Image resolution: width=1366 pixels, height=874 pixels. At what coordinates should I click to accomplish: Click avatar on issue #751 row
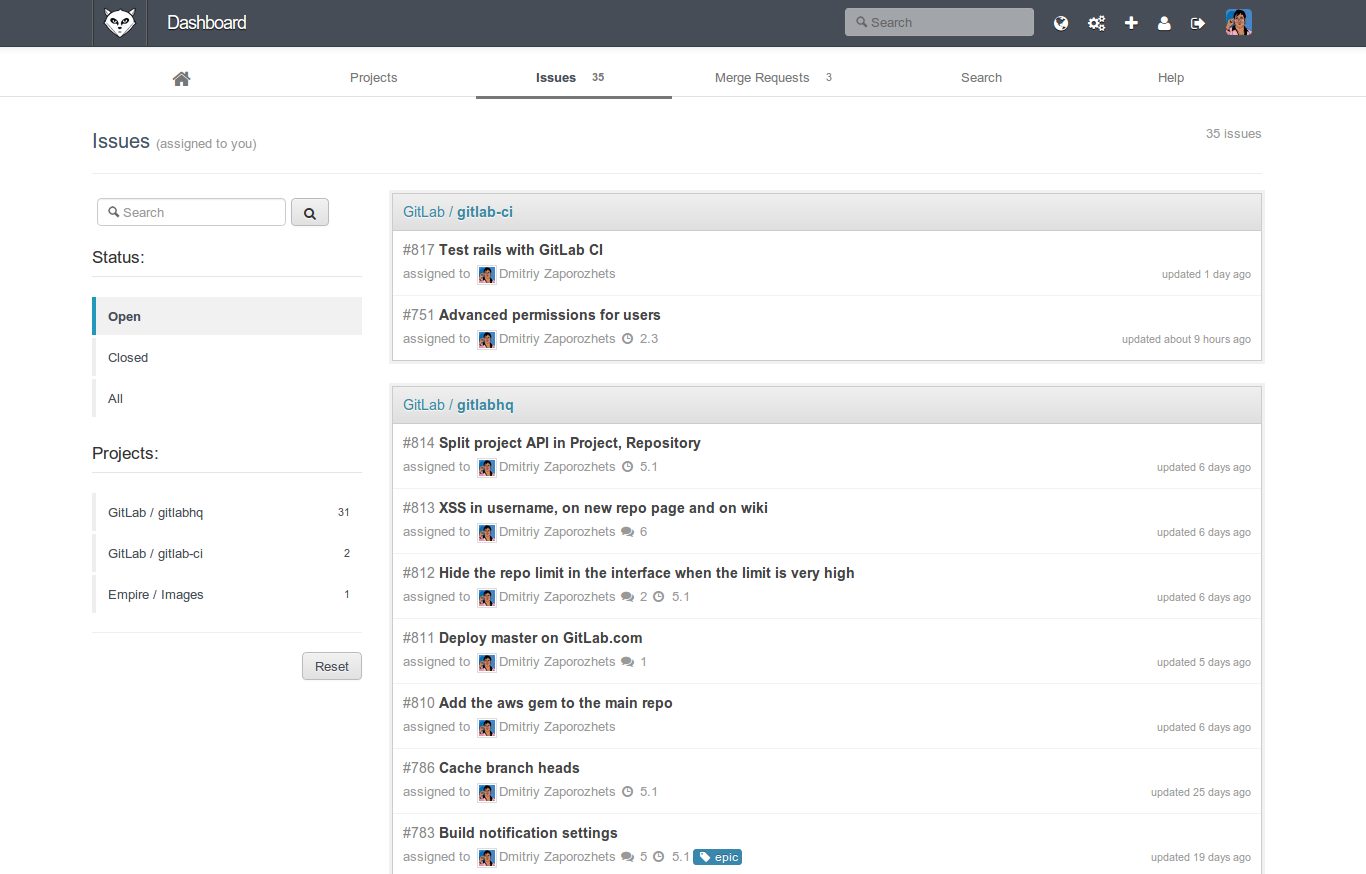tap(487, 340)
